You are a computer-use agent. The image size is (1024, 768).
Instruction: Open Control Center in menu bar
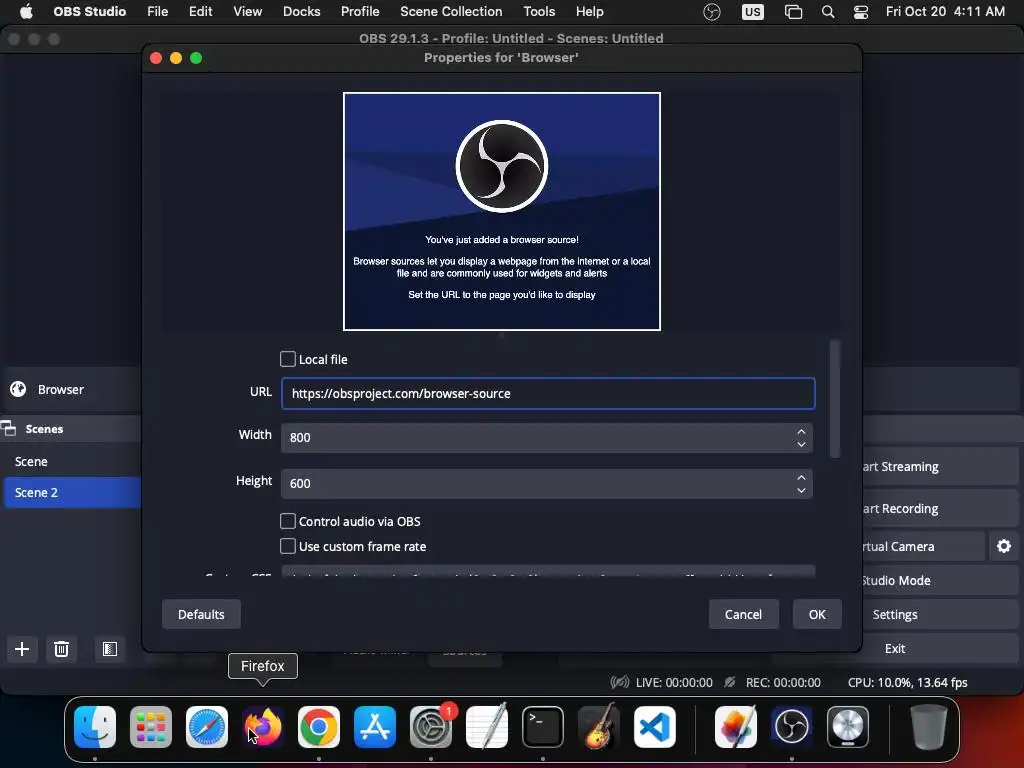[861, 12]
